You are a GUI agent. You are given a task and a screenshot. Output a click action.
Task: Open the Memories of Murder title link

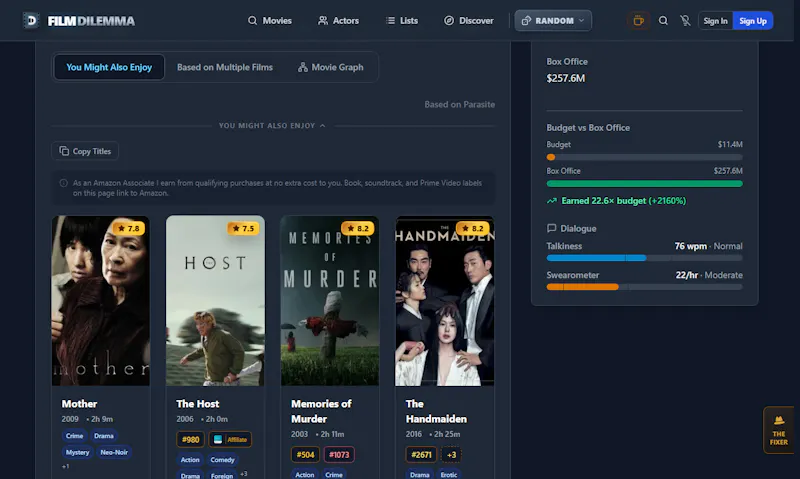click(321, 411)
